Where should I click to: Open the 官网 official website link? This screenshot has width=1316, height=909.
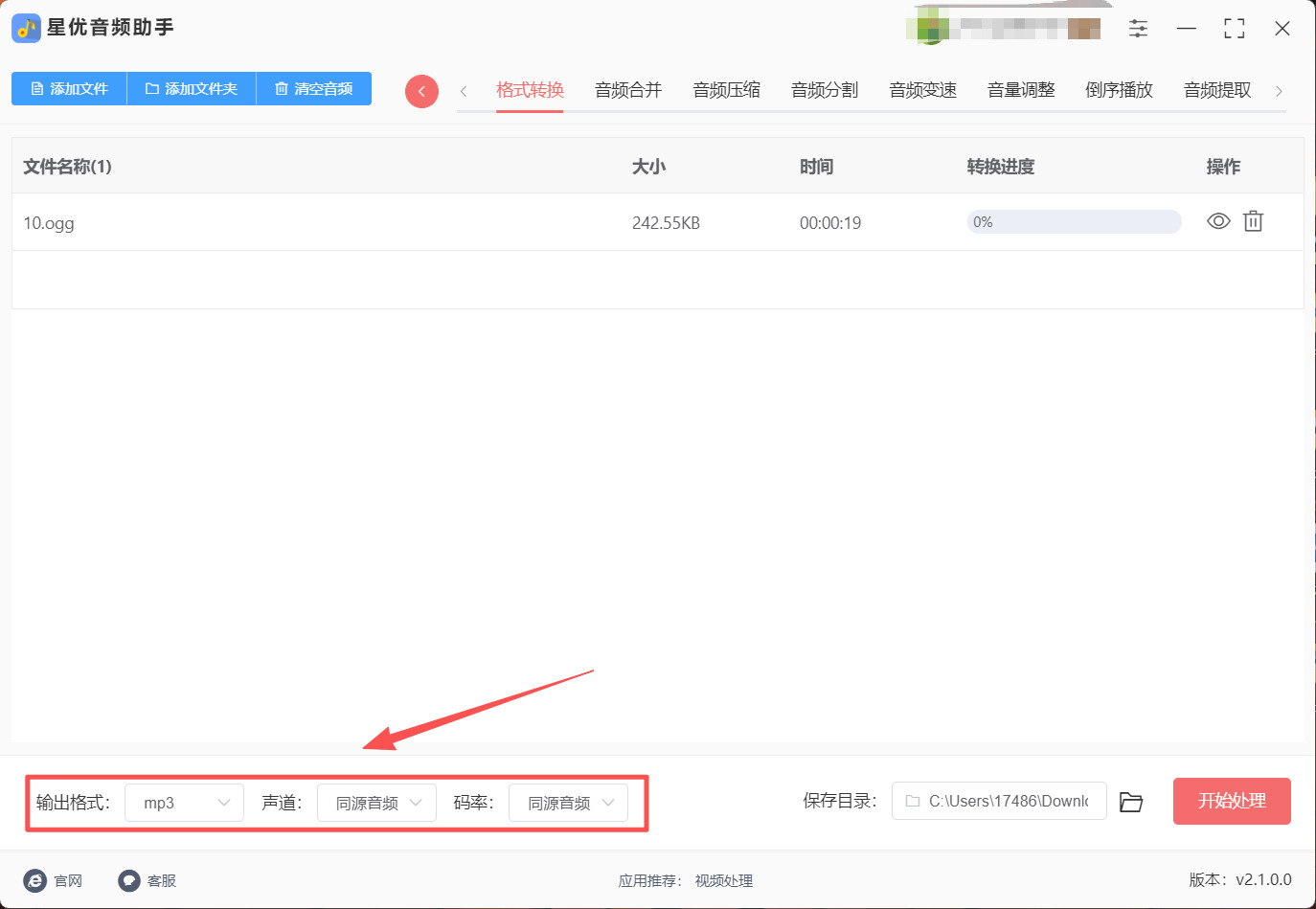pyautogui.click(x=53, y=880)
